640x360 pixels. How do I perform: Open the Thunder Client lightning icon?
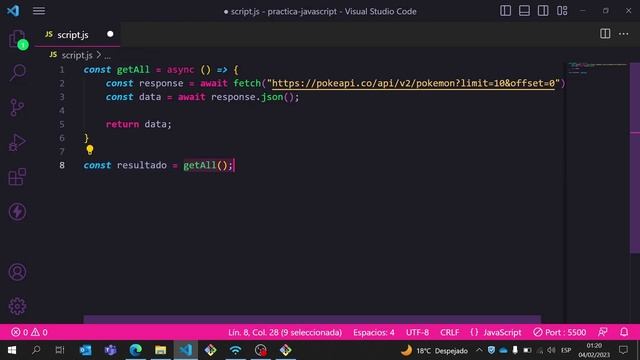pyautogui.click(x=17, y=211)
